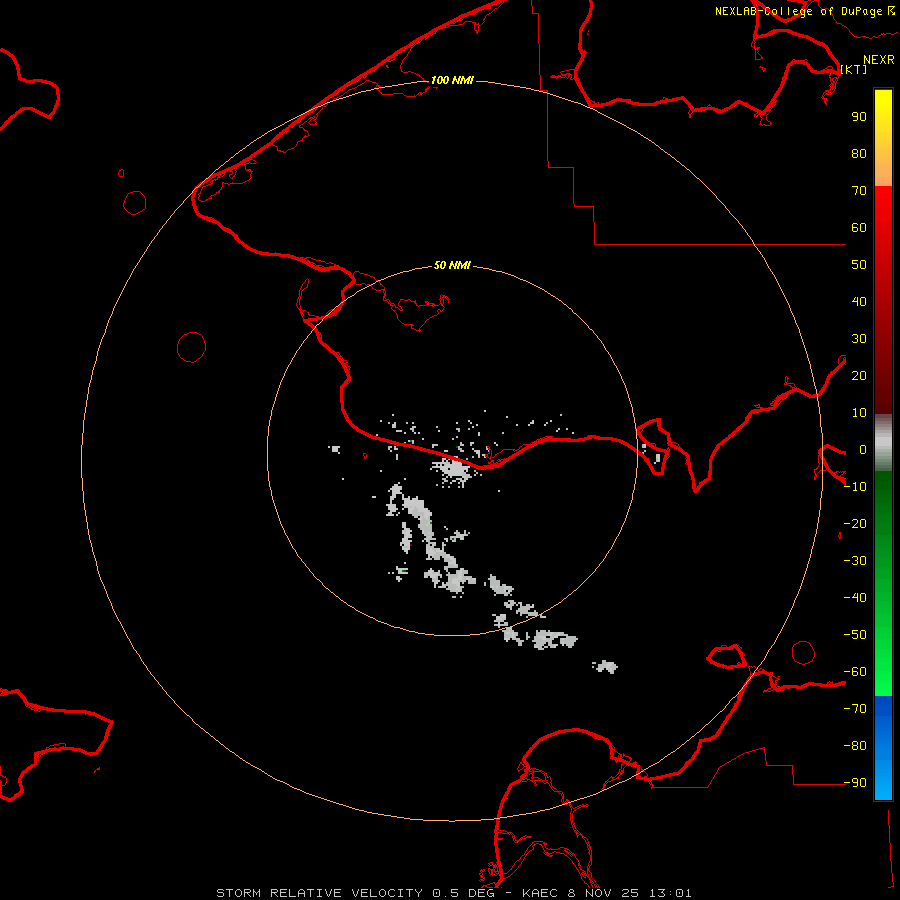900x900 pixels.
Task: Select the -60 value on velocity scale
Action: click(855, 672)
